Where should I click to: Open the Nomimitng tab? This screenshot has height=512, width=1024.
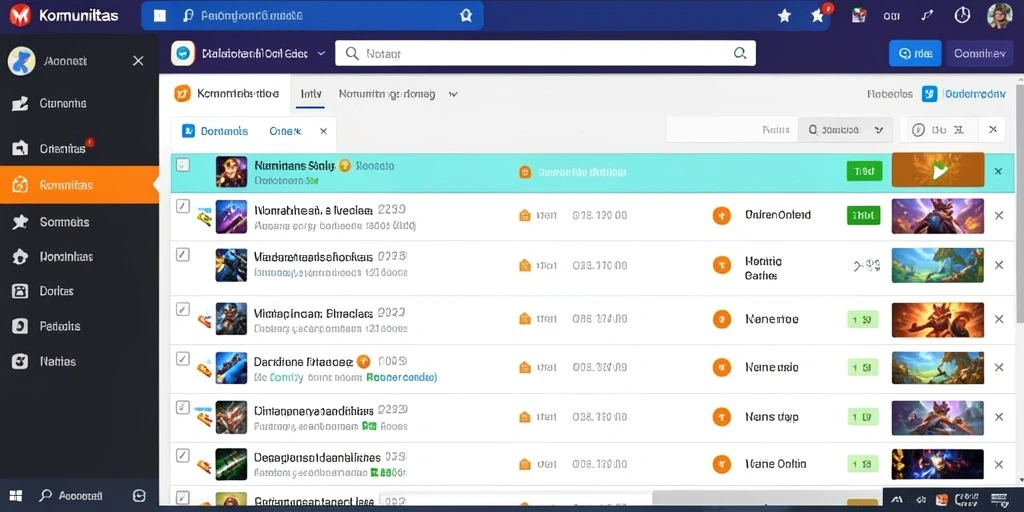tap(387, 94)
